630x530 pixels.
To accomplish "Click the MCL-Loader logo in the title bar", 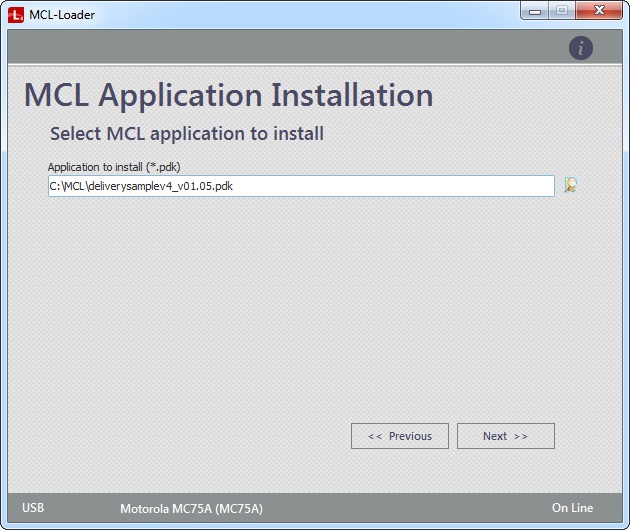I will [16, 14].
